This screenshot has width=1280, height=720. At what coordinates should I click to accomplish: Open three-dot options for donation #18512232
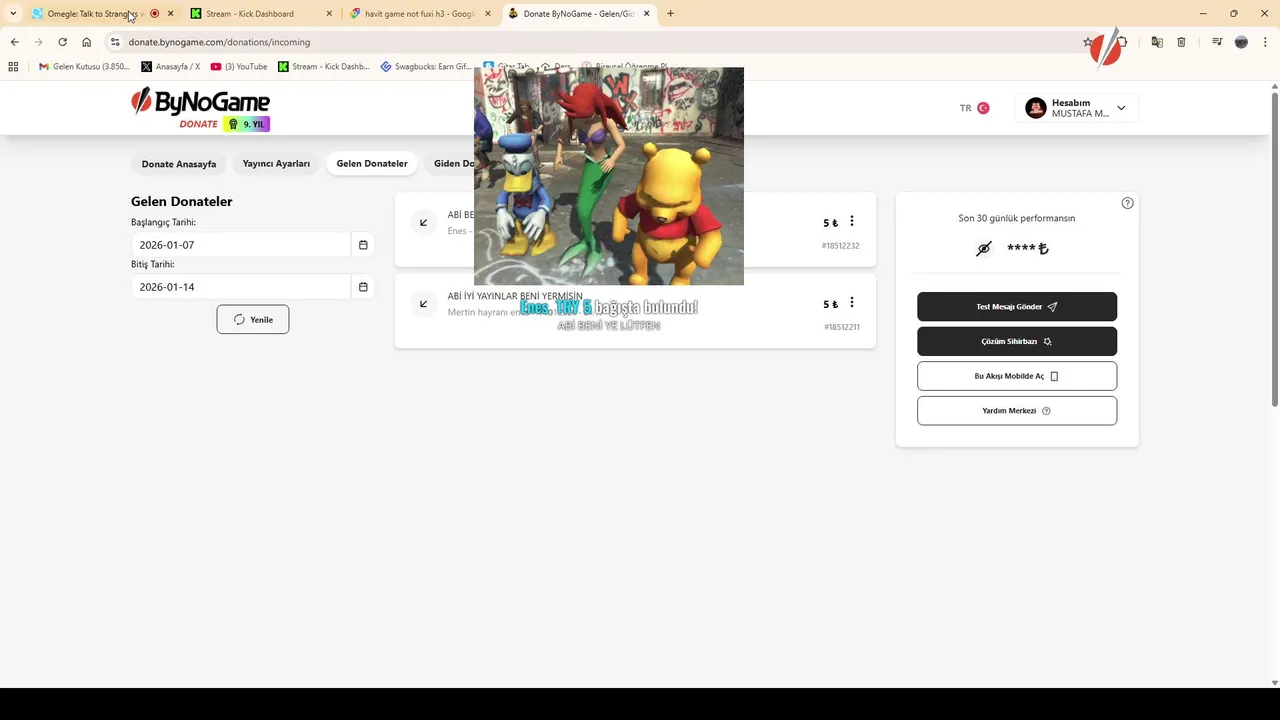tap(852, 221)
